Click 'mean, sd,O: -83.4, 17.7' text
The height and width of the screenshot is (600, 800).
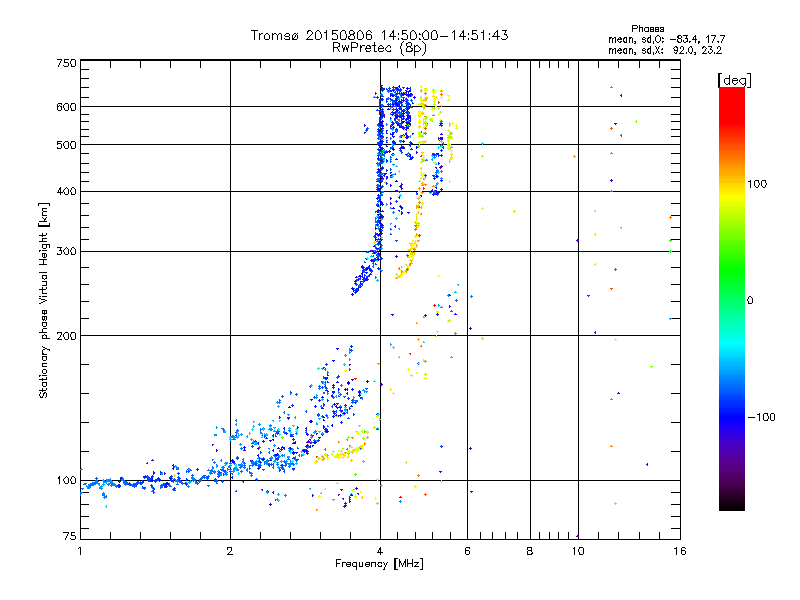pos(666,39)
